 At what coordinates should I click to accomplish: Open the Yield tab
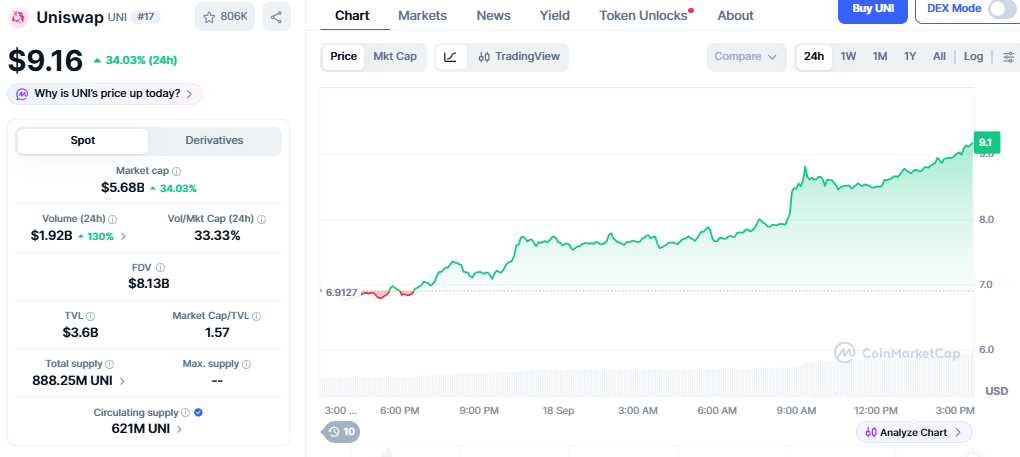(x=554, y=16)
